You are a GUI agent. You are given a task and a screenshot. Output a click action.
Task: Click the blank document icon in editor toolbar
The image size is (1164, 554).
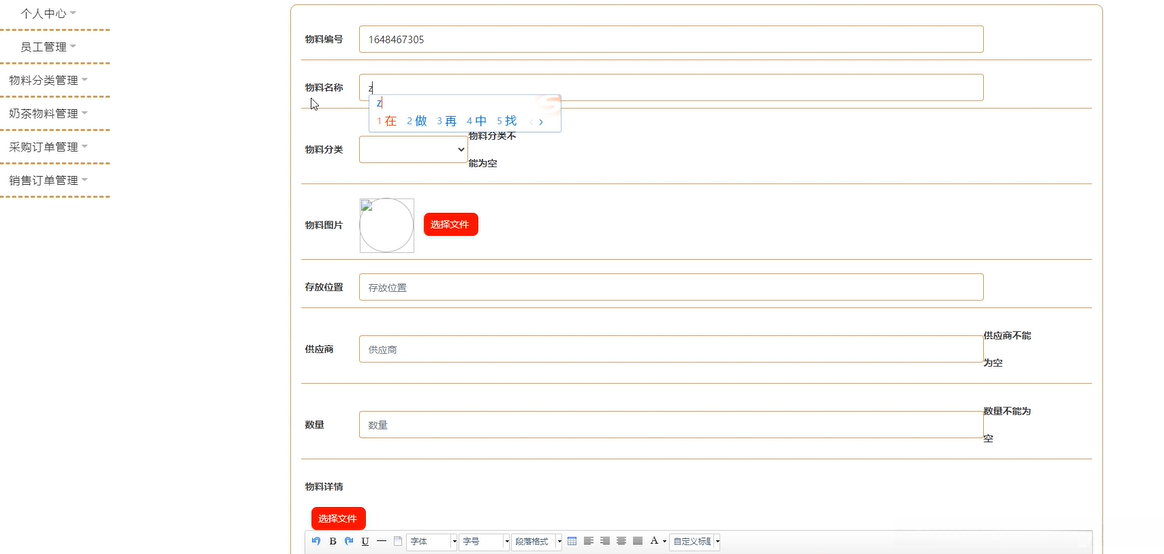click(x=397, y=541)
